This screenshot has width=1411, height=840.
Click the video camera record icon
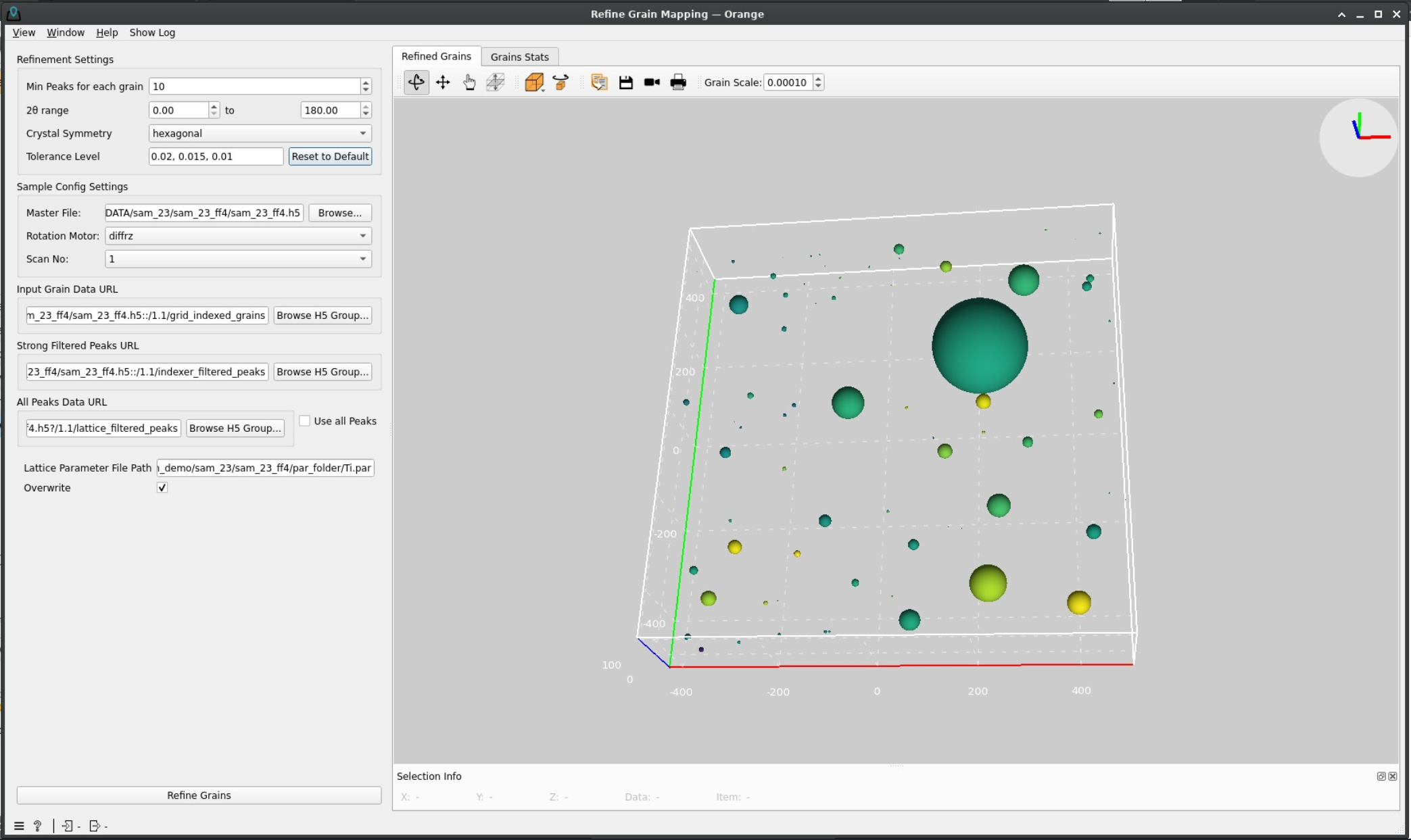coord(652,82)
